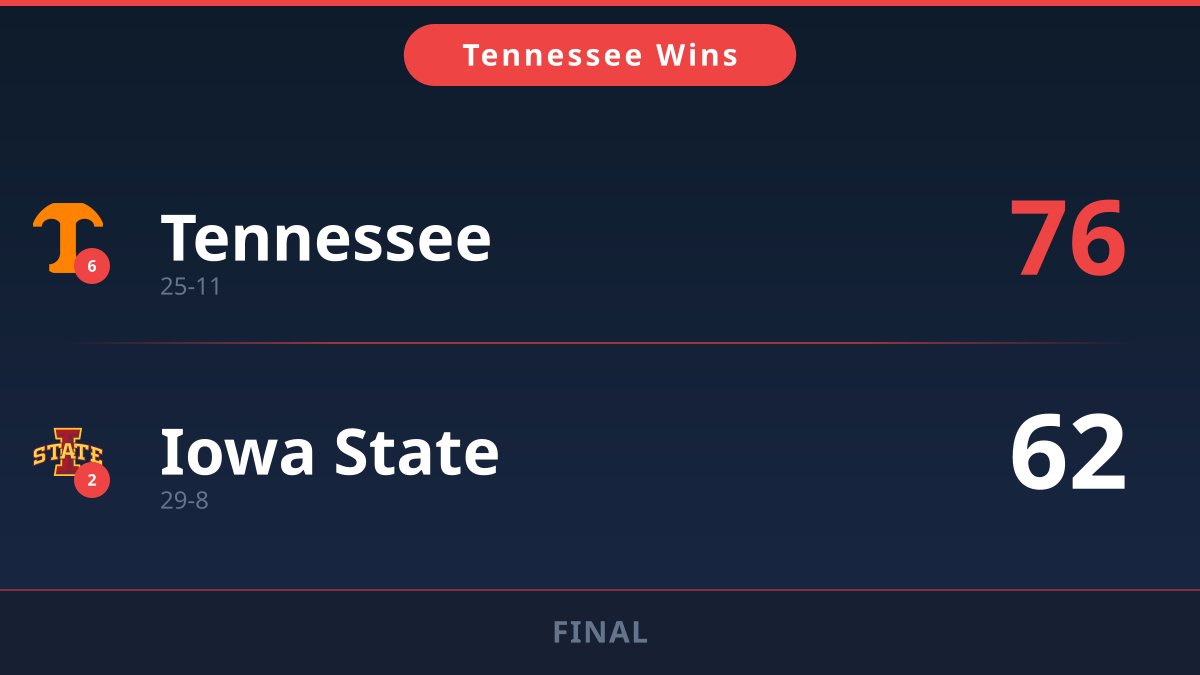This screenshot has width=1200, height=675.
Task: Click the Tennessee Wins banner
Action: (600, 55)
